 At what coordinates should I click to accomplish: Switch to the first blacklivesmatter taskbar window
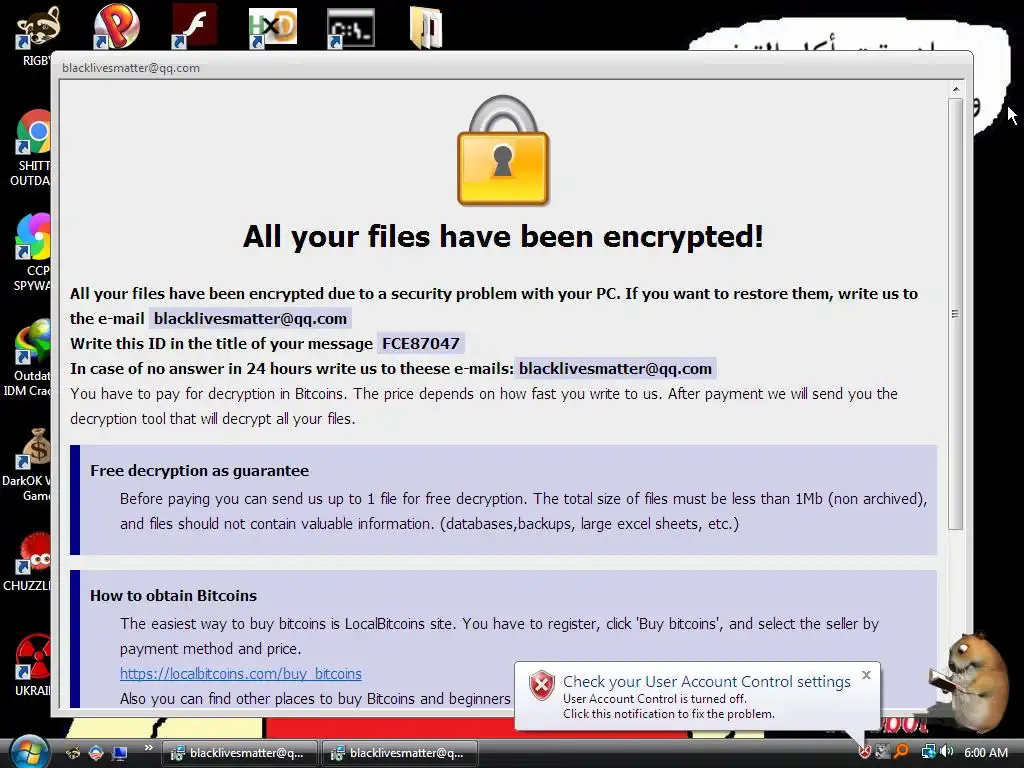239,753
